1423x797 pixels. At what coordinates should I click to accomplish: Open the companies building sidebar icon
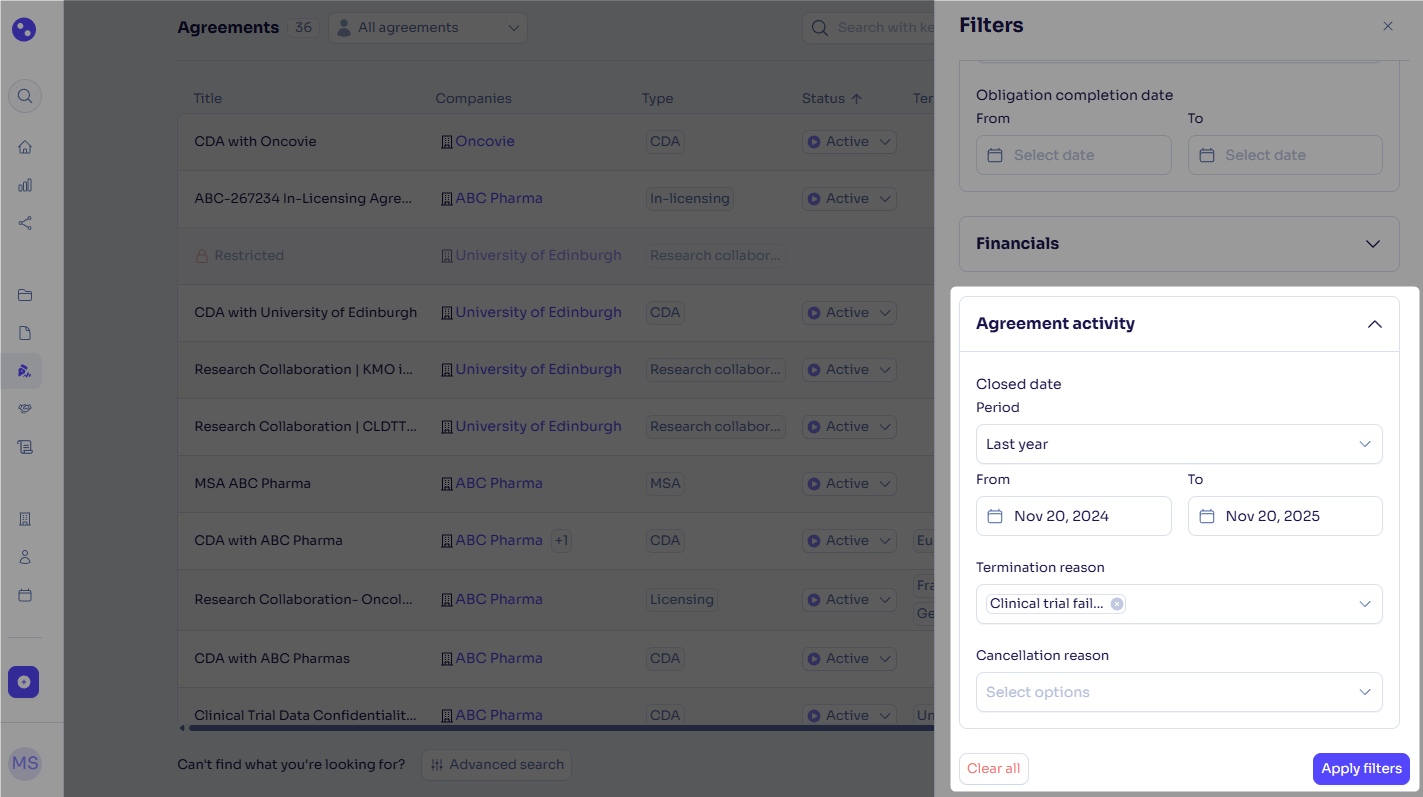pyautogui.click(x=25, y=519)
